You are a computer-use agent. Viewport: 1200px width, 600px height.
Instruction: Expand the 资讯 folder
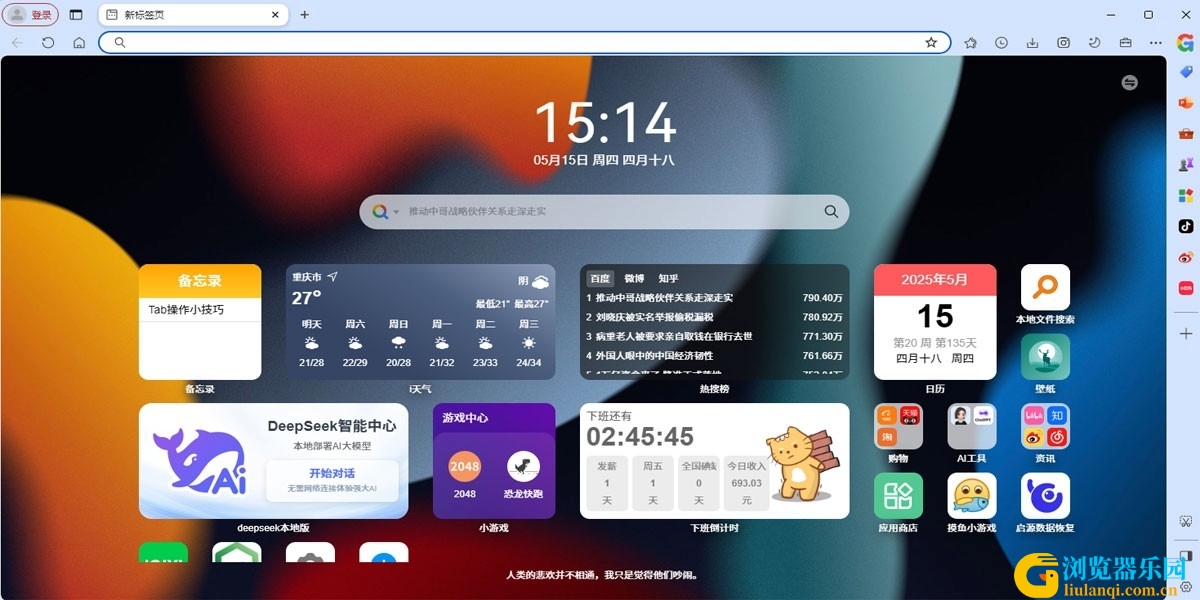point(1045,427)
